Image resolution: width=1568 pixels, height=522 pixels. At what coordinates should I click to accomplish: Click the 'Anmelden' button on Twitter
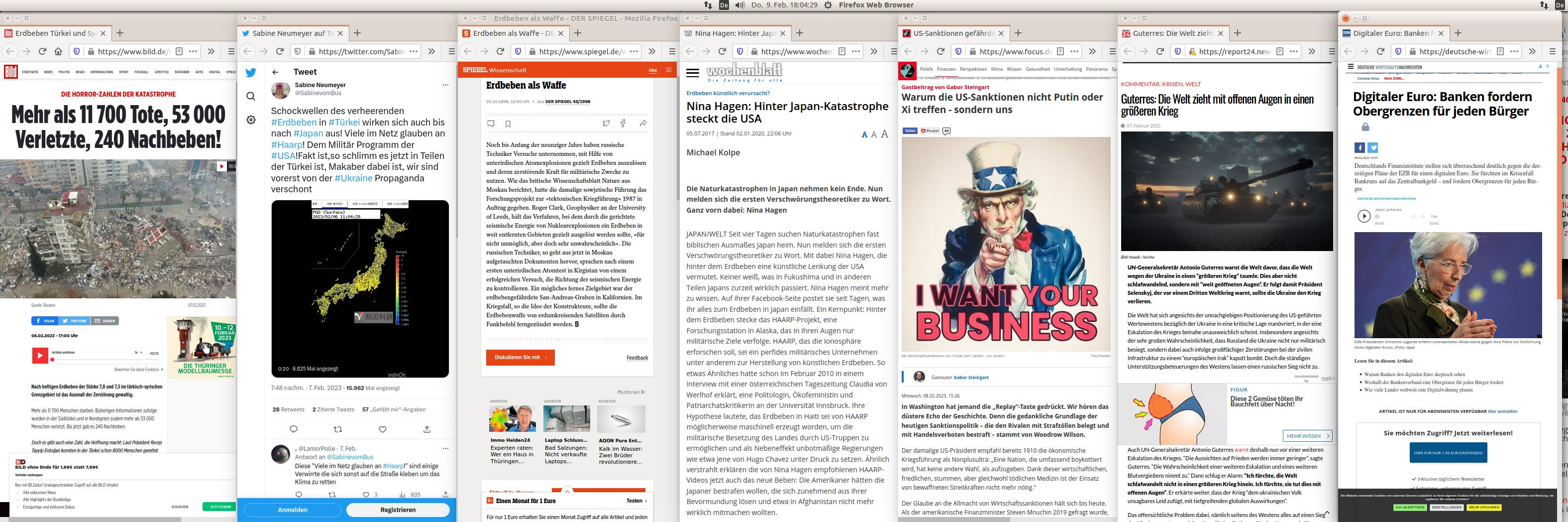tap(293, 510)
